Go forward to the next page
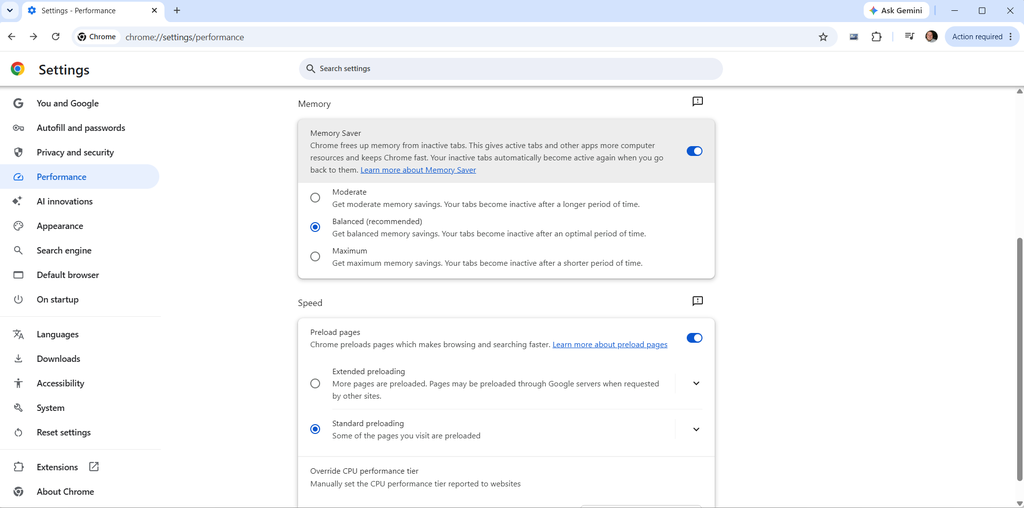 pyautogui.click(x=33, y=37)
